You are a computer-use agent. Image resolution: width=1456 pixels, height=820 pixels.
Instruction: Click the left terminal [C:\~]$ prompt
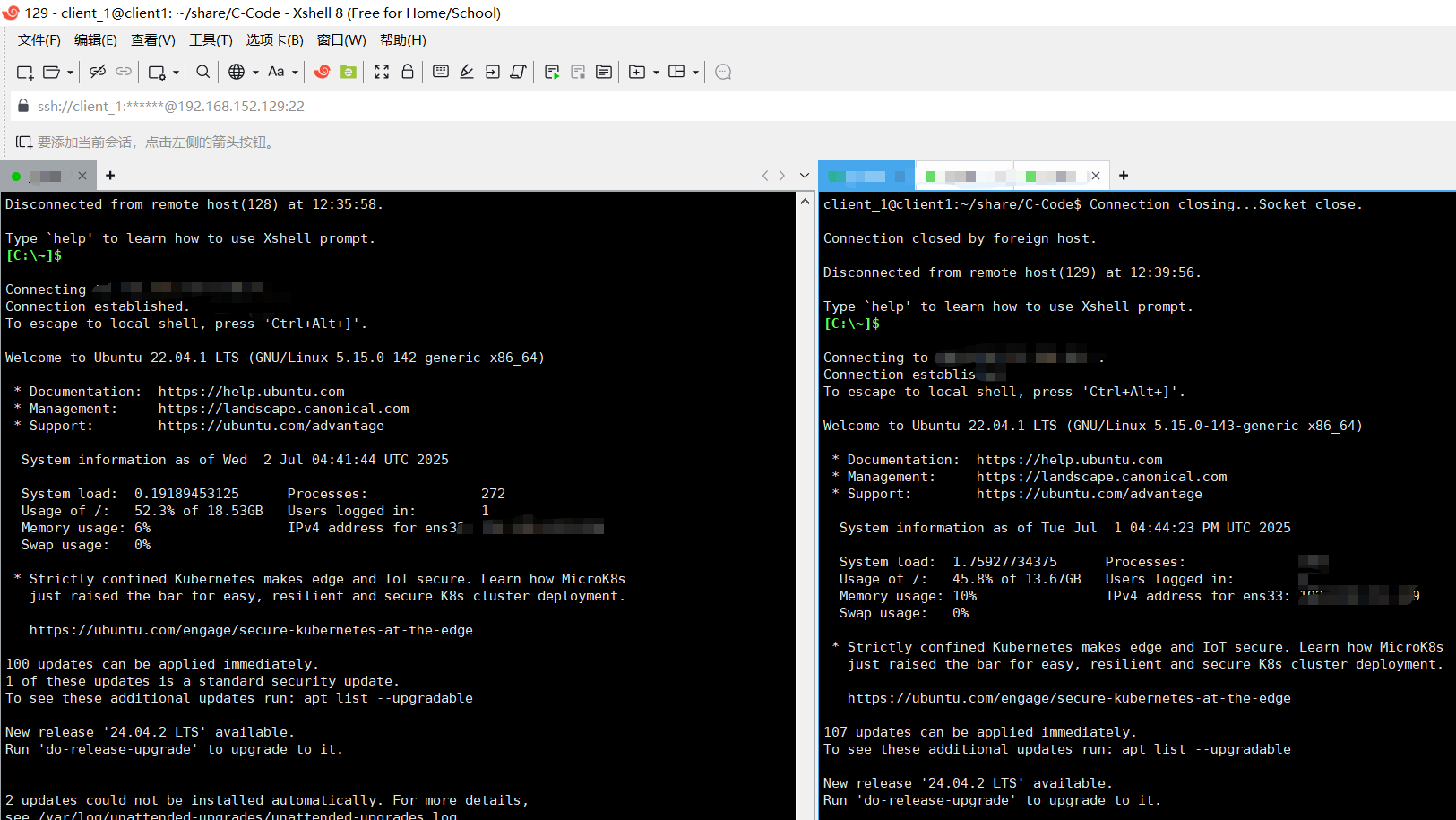tap(34, 255)
